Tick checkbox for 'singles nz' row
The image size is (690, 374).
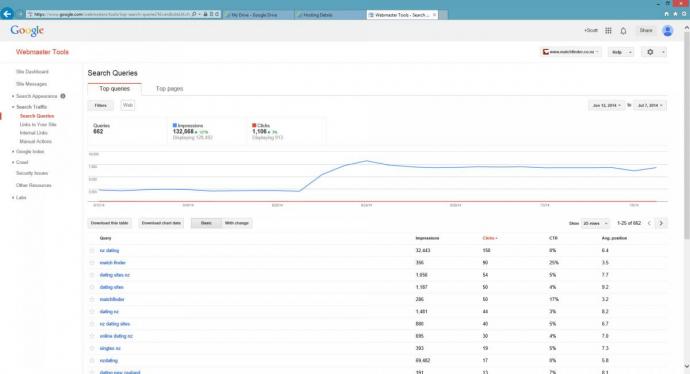coord(92,348)
